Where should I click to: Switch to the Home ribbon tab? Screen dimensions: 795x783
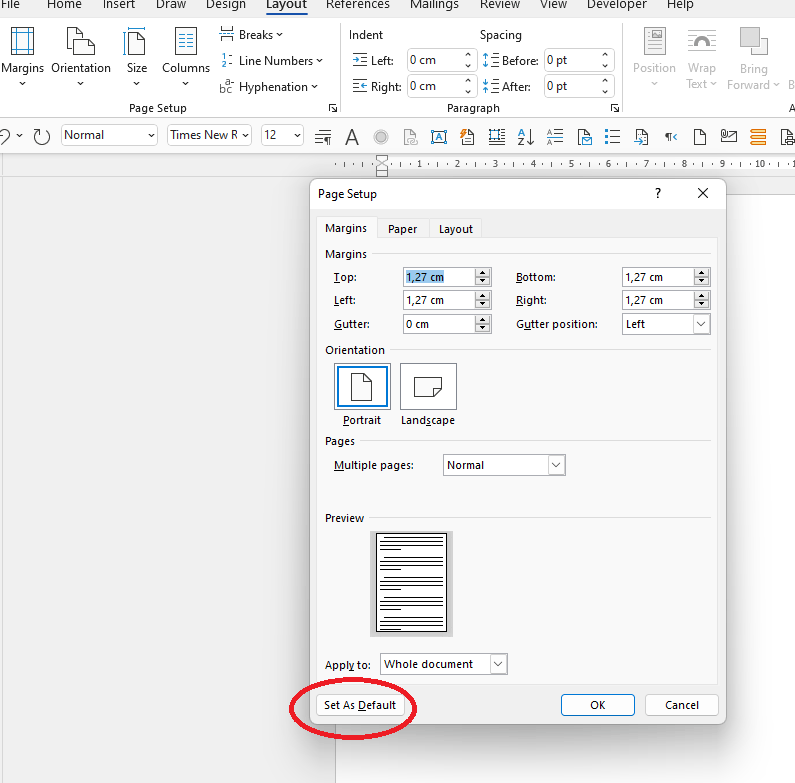coord(64,5)
